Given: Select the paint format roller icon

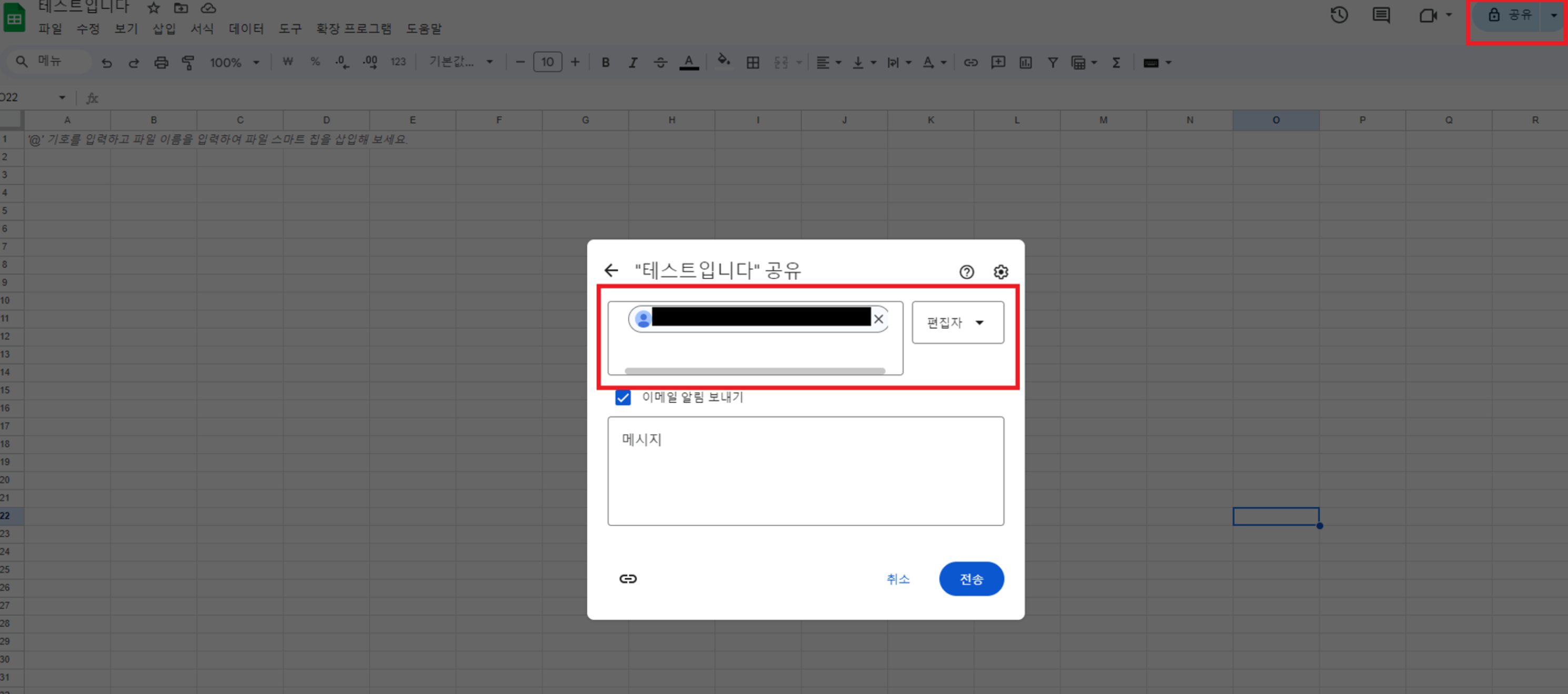Looking at the screenshot, I should [188, 62].
